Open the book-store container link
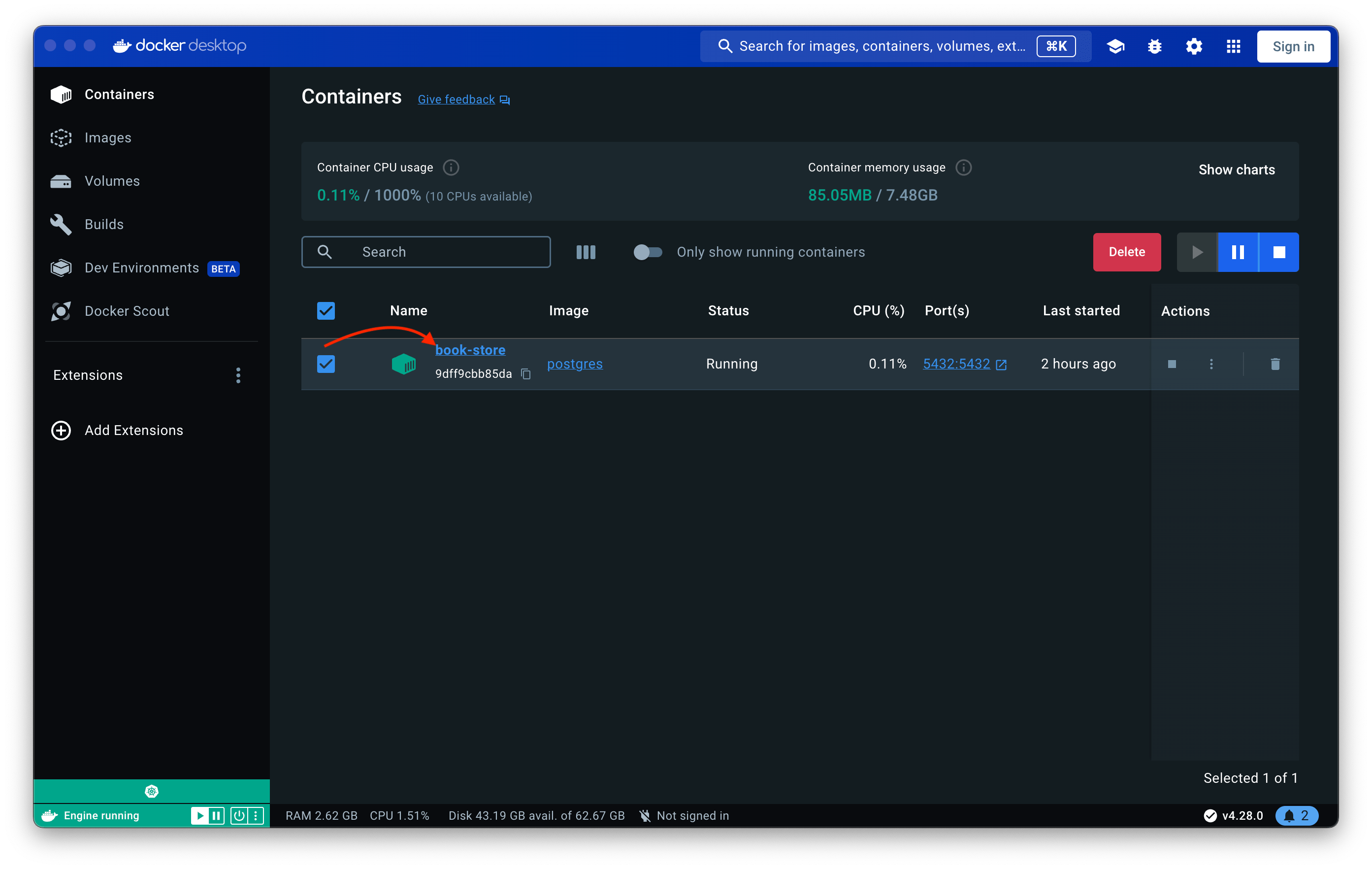The image size is (1372, 869). (x=470, y=349)
